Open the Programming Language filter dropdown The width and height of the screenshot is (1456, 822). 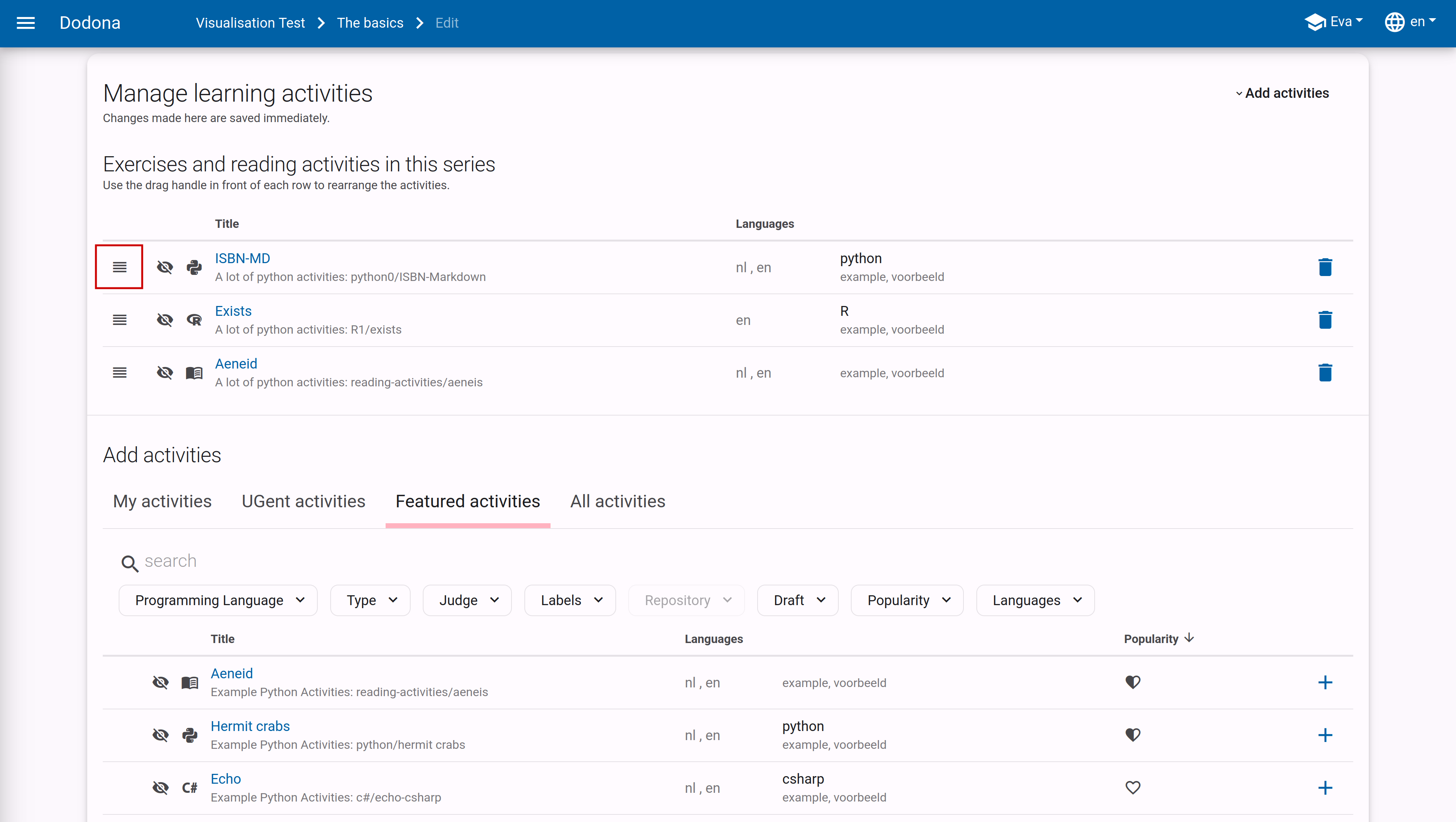(x=218, y=601)
